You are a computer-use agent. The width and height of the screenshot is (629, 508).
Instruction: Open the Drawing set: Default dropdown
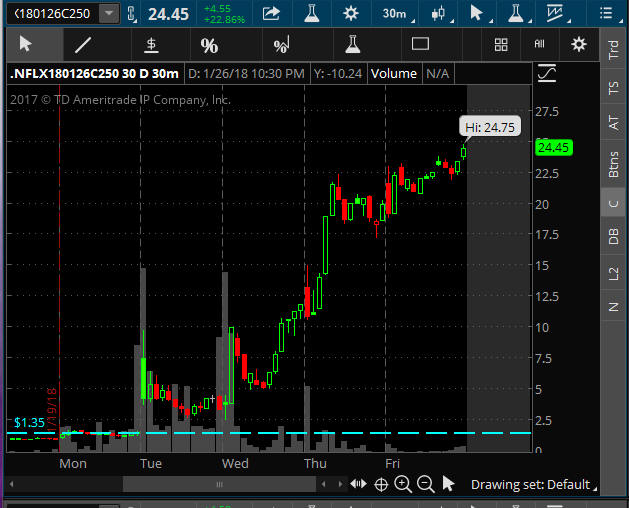pos(534,485)
